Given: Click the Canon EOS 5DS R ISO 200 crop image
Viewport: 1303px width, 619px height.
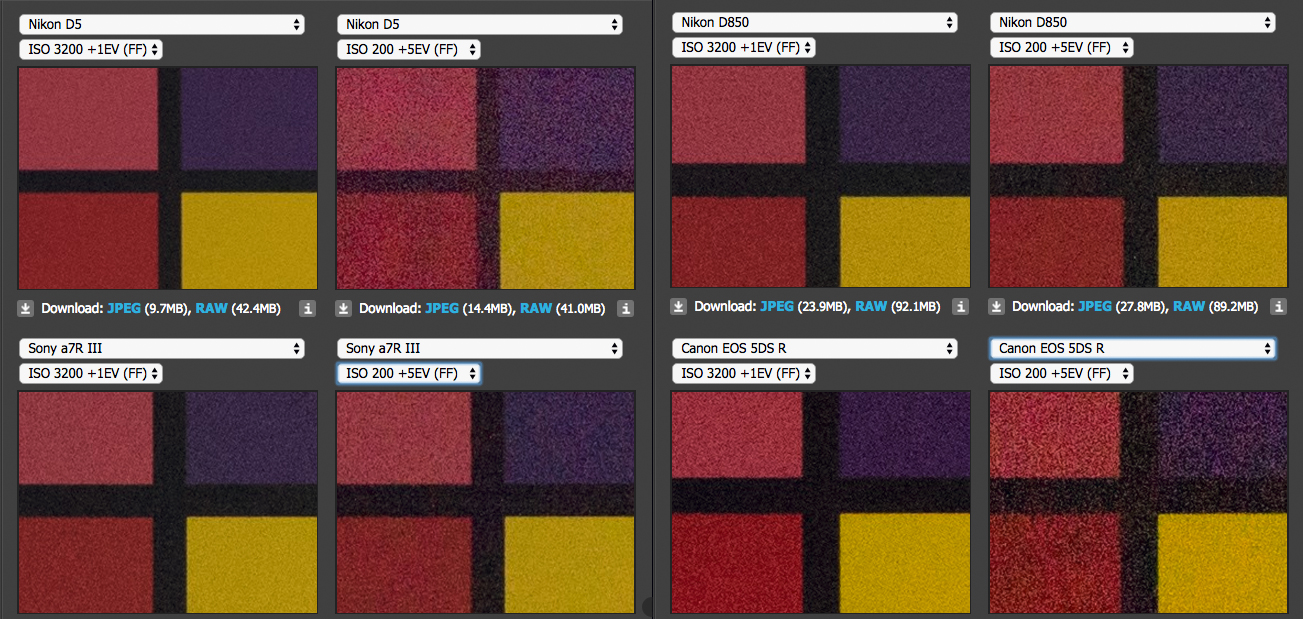Looking at the screenshot, I should coord(1137,501).
